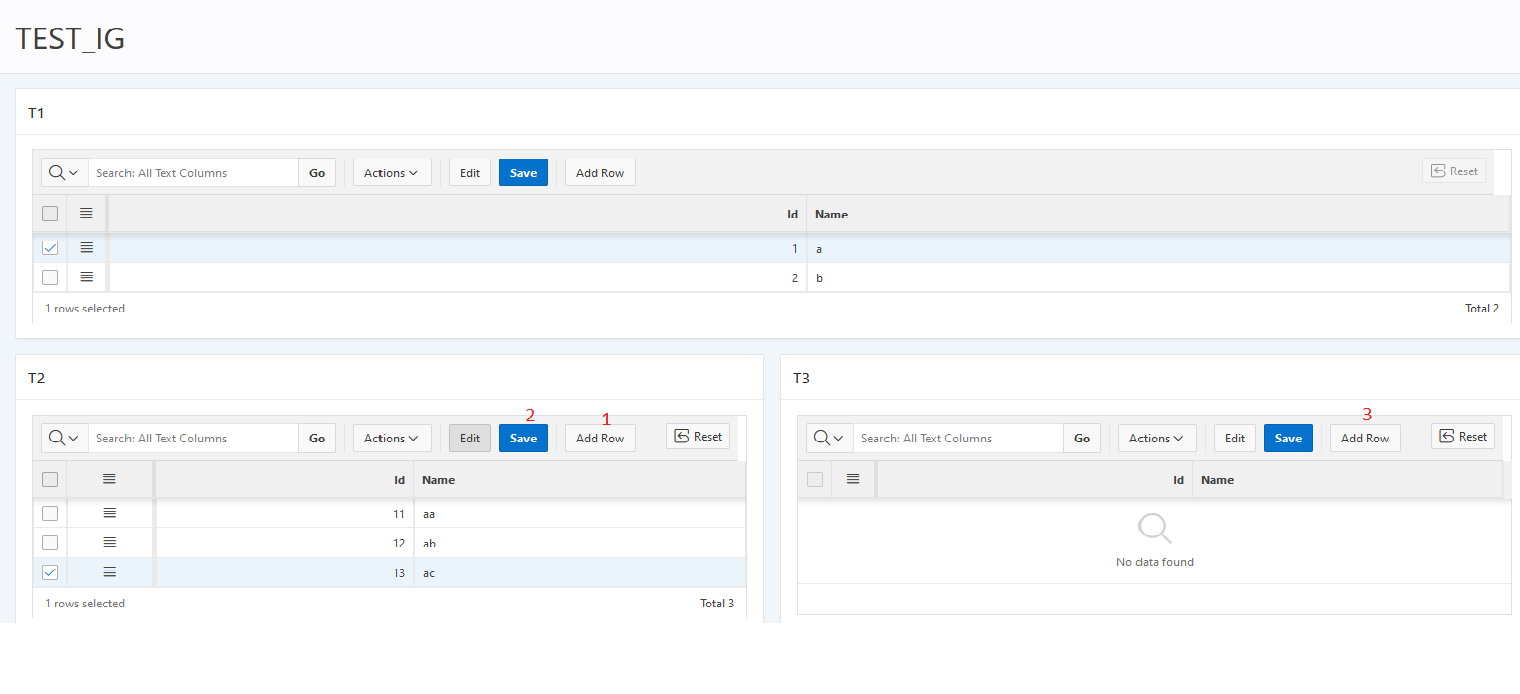The image size is (1520, 694).
Task: Select T1 Id cell "2"
Action: [x=457, y=277]
